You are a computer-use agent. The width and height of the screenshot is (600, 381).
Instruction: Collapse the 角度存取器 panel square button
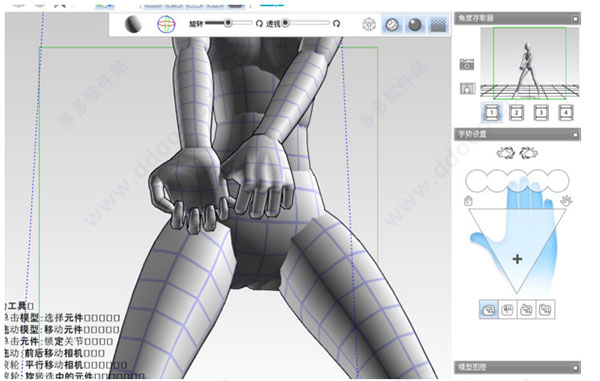(575, 18)
